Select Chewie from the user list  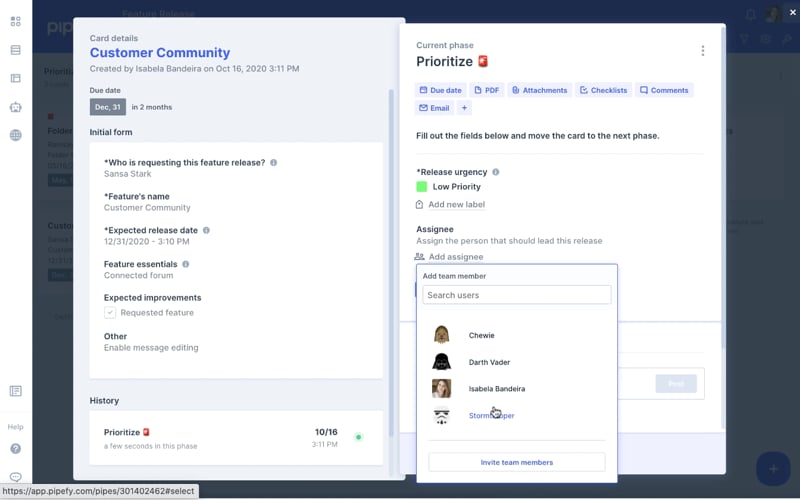(481, 335)
